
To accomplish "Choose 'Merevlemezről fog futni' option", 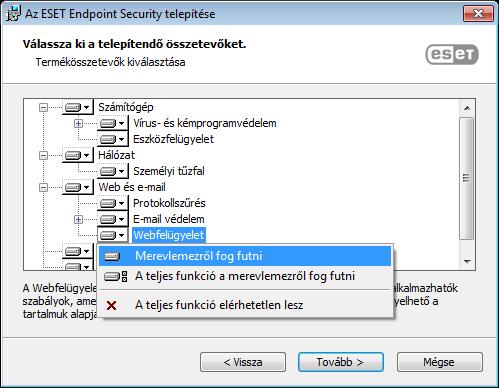I will (245, 256).
